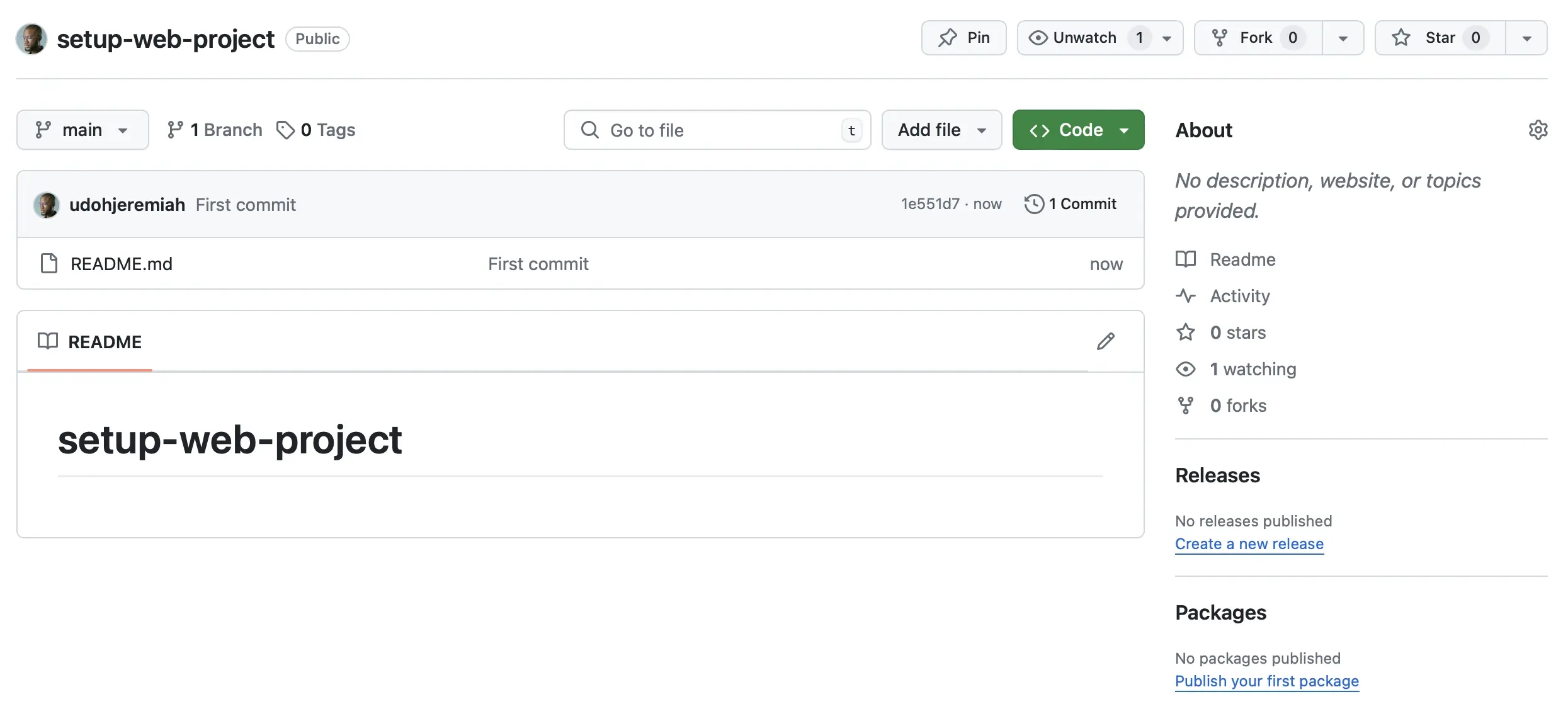Click the Readme link in About section
The height and width of the screenshot is (704, 1568).
(1242, 259)
